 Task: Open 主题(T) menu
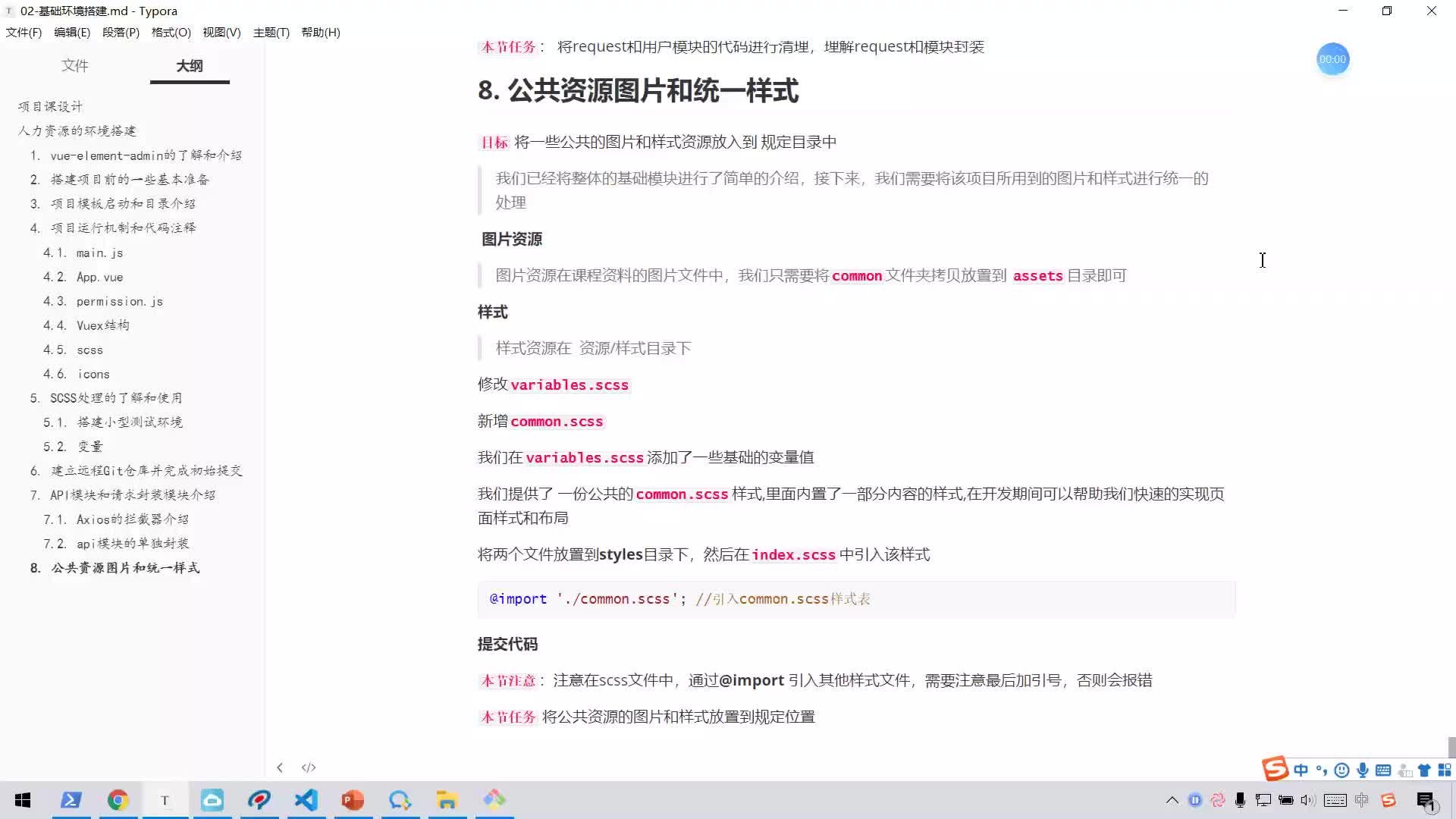click(271, 32)
